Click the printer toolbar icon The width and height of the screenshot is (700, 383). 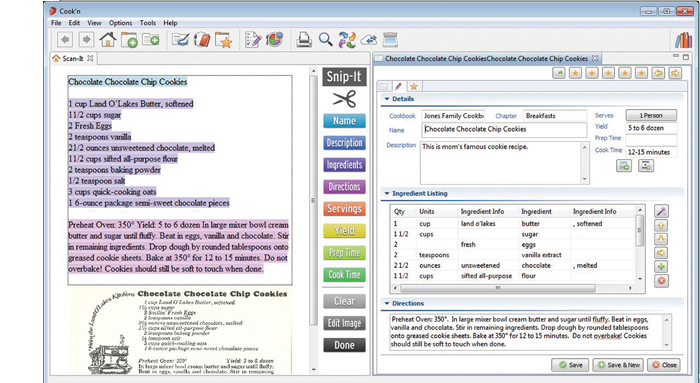304,40
